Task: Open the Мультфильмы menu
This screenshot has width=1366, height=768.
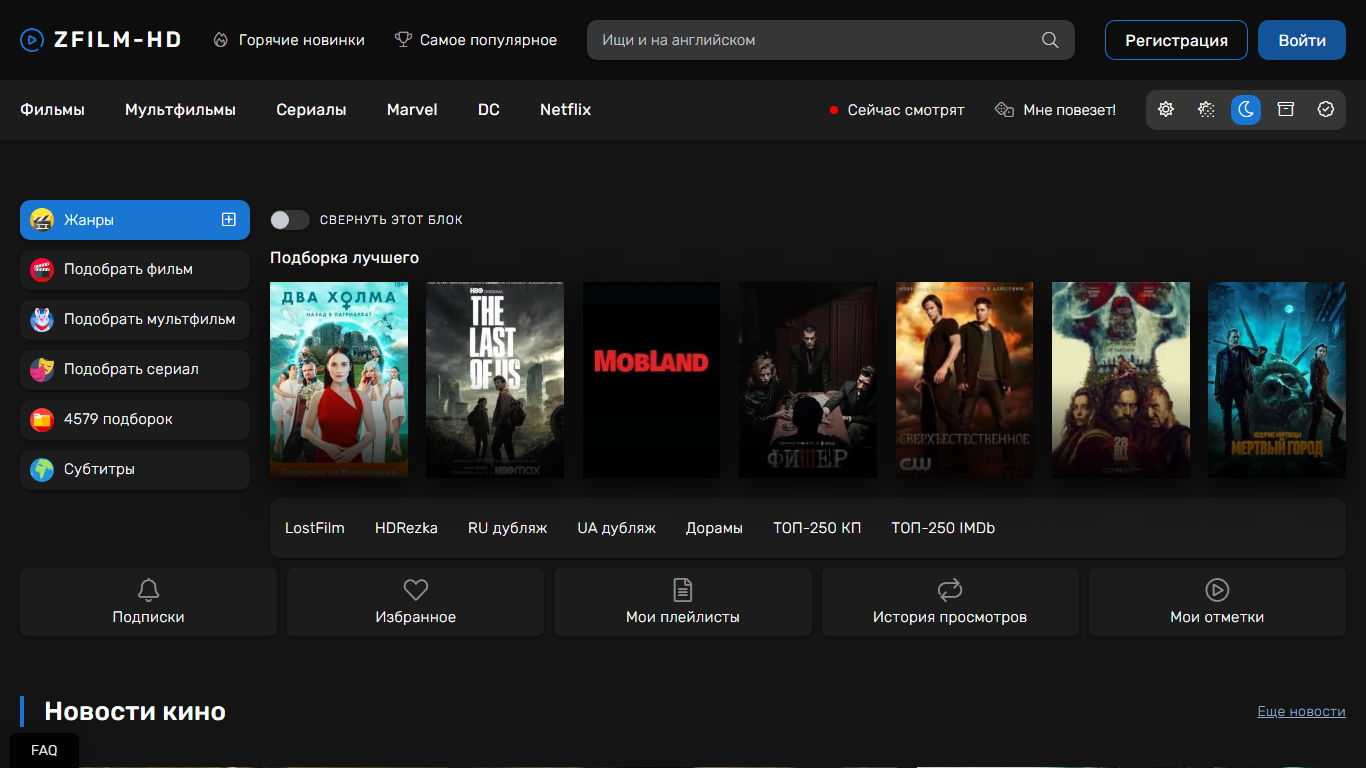Action: (180, 110)
